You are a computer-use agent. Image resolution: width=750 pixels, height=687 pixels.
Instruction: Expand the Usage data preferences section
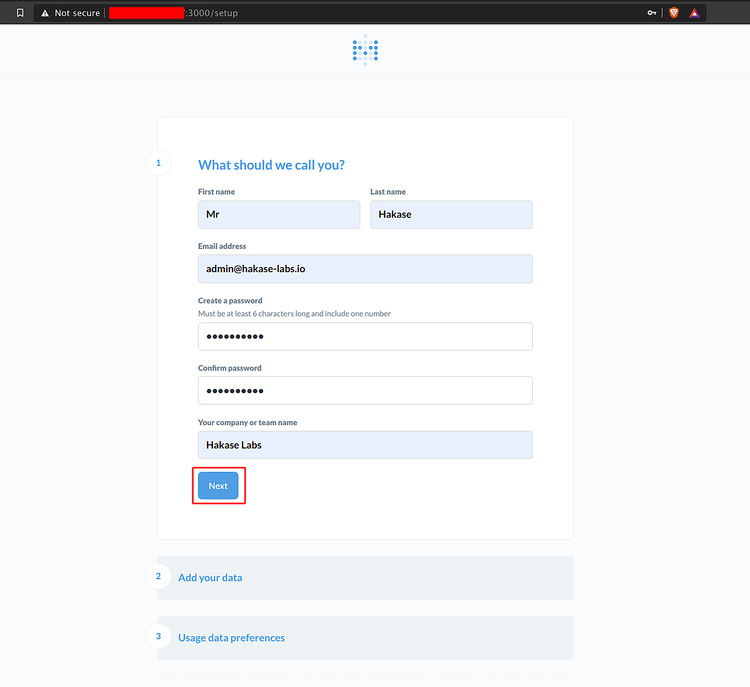click(231, 638)
